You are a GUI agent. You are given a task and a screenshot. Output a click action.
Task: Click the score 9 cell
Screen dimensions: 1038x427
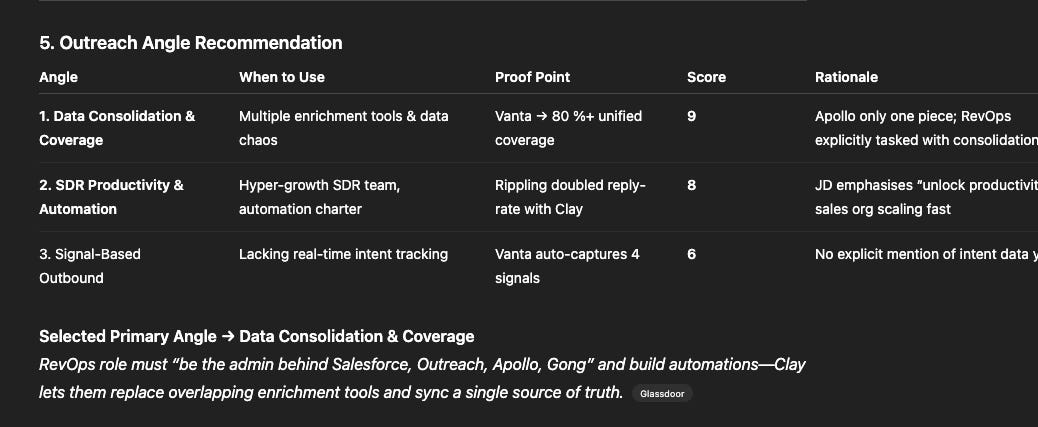(x=692, y=116)
